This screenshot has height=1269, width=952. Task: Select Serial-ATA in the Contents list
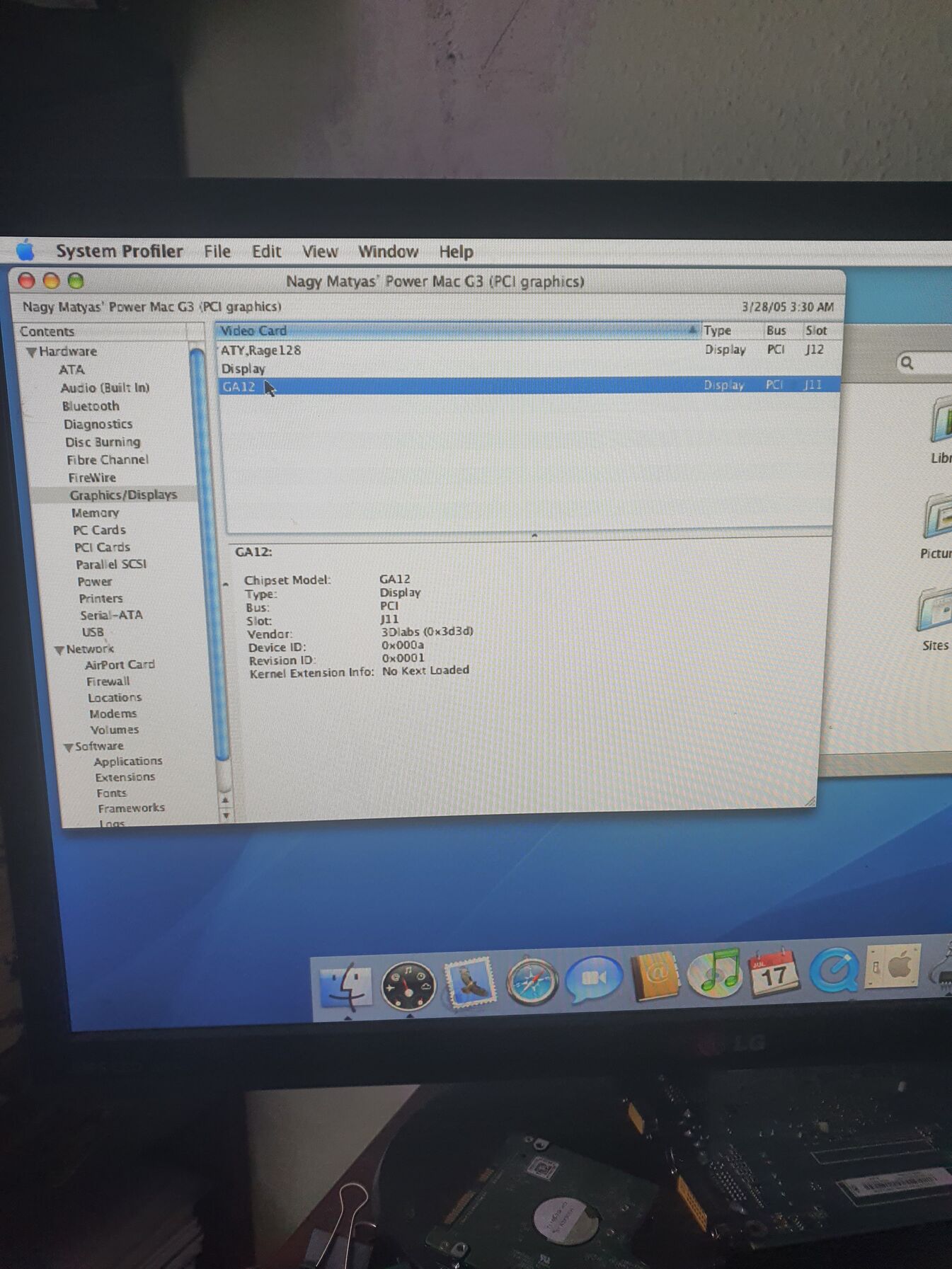(111, 616)
